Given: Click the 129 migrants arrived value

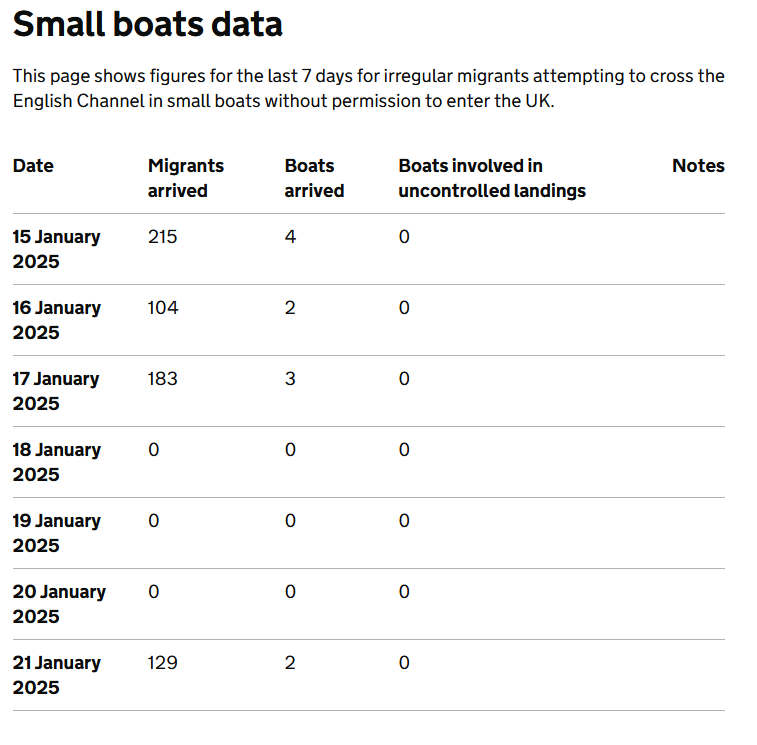Looking at the screenshot, I should 163,663.
